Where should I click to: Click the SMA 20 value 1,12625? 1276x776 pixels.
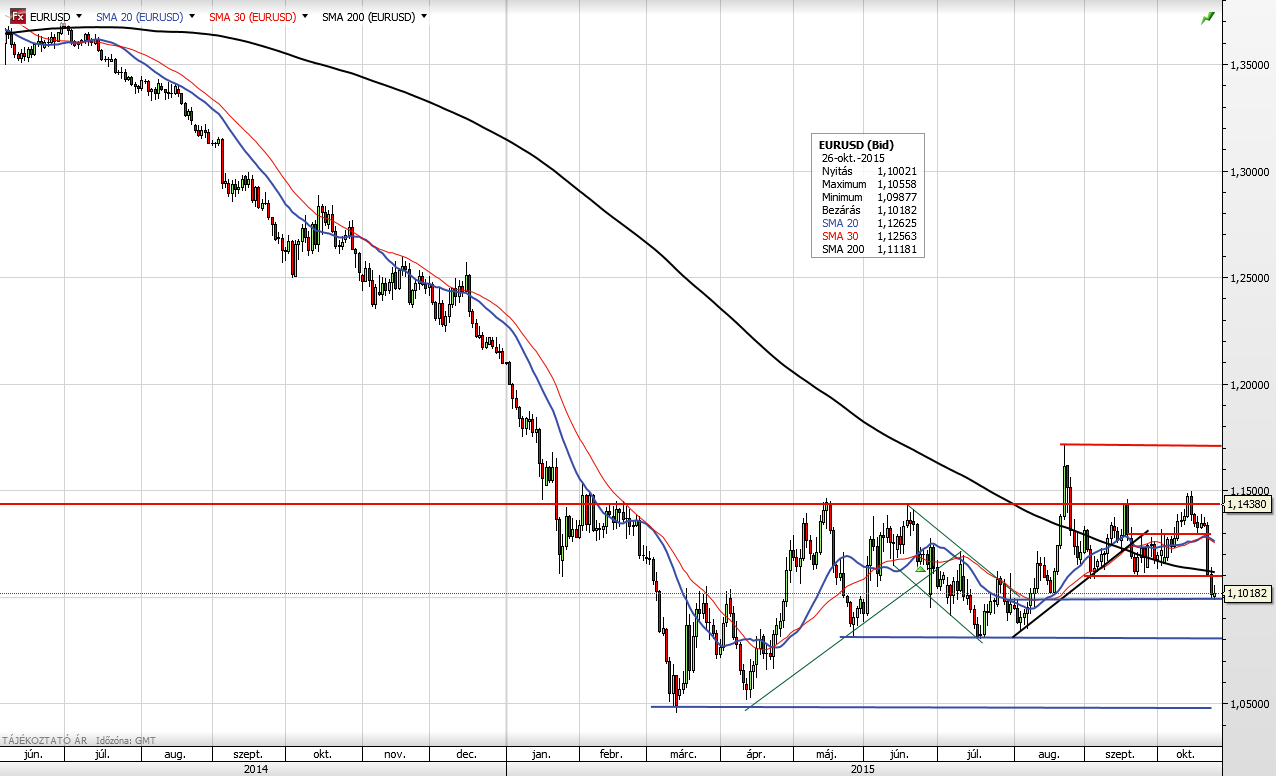click(897, 223)
